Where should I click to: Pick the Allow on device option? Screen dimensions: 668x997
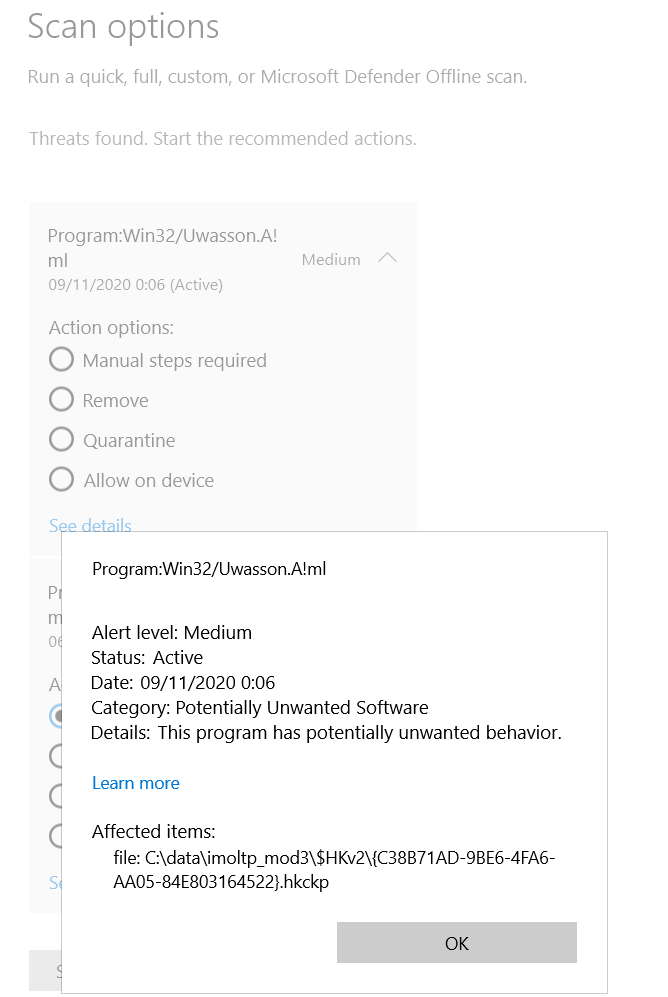tap(62, 480)
